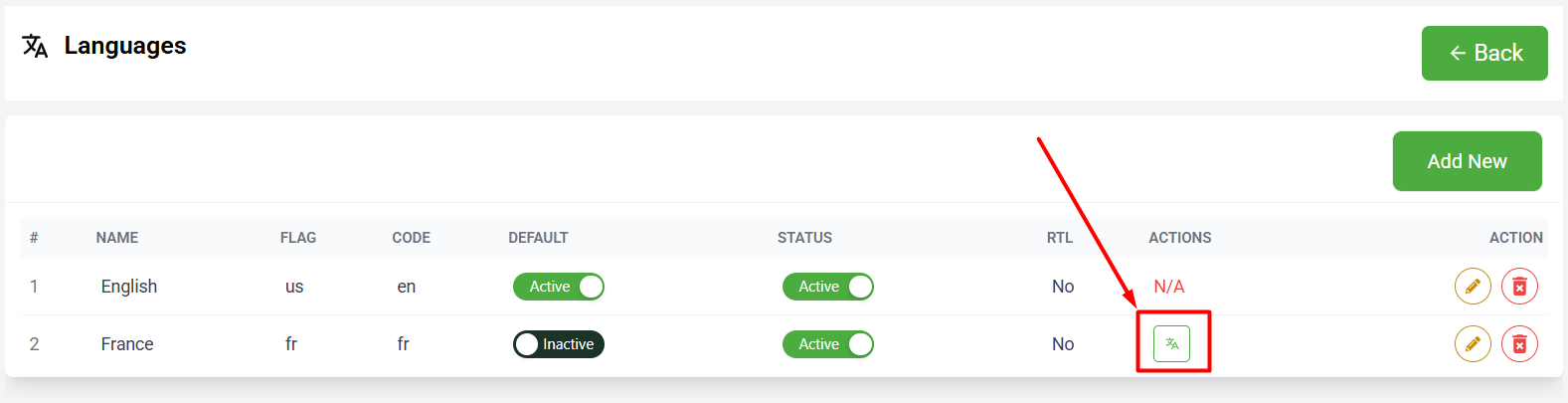Add a new language with Add New
The height and width of the screenshot is (403, 1568).
[x=1467, y=161]
